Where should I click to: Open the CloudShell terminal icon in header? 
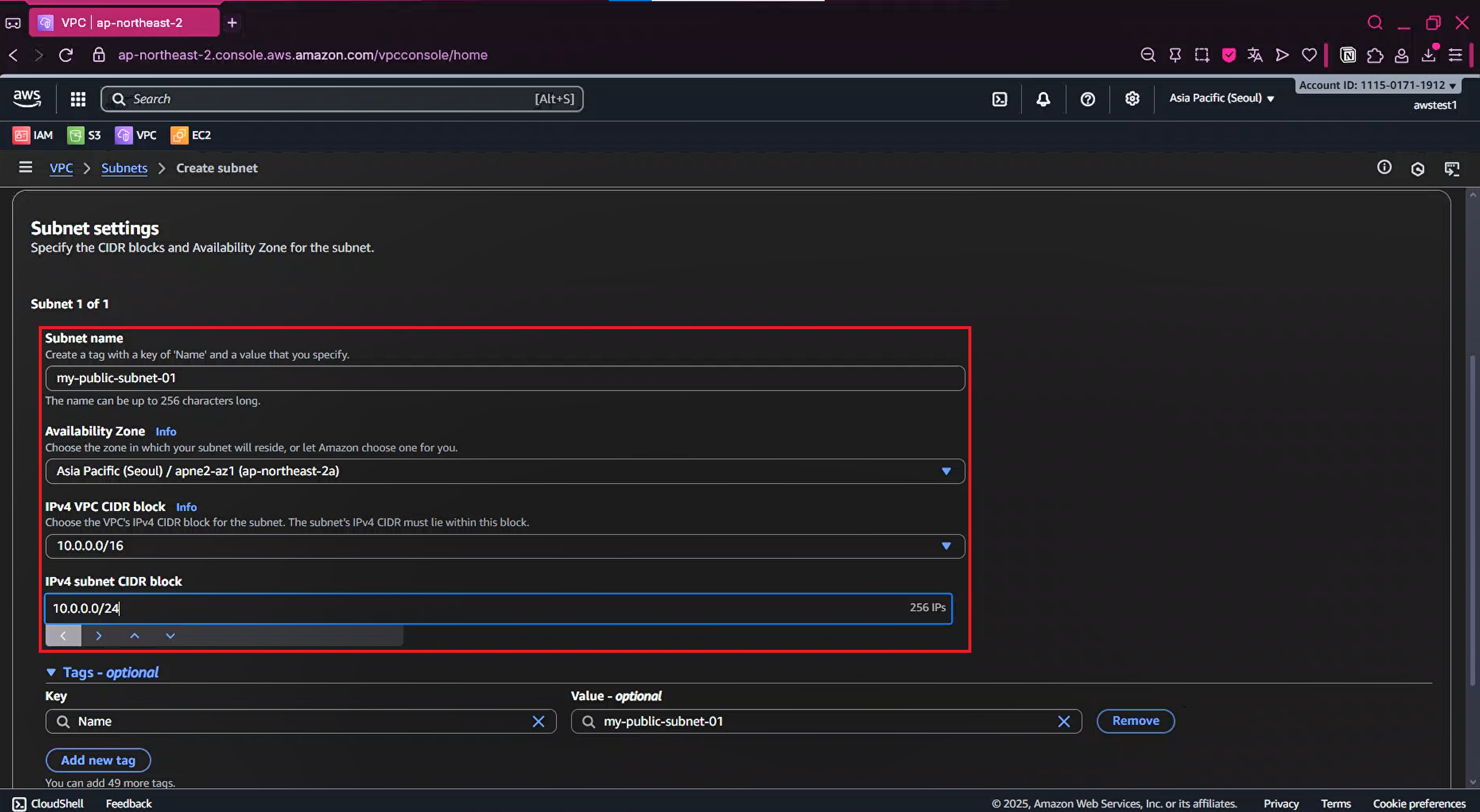[999, 99]
